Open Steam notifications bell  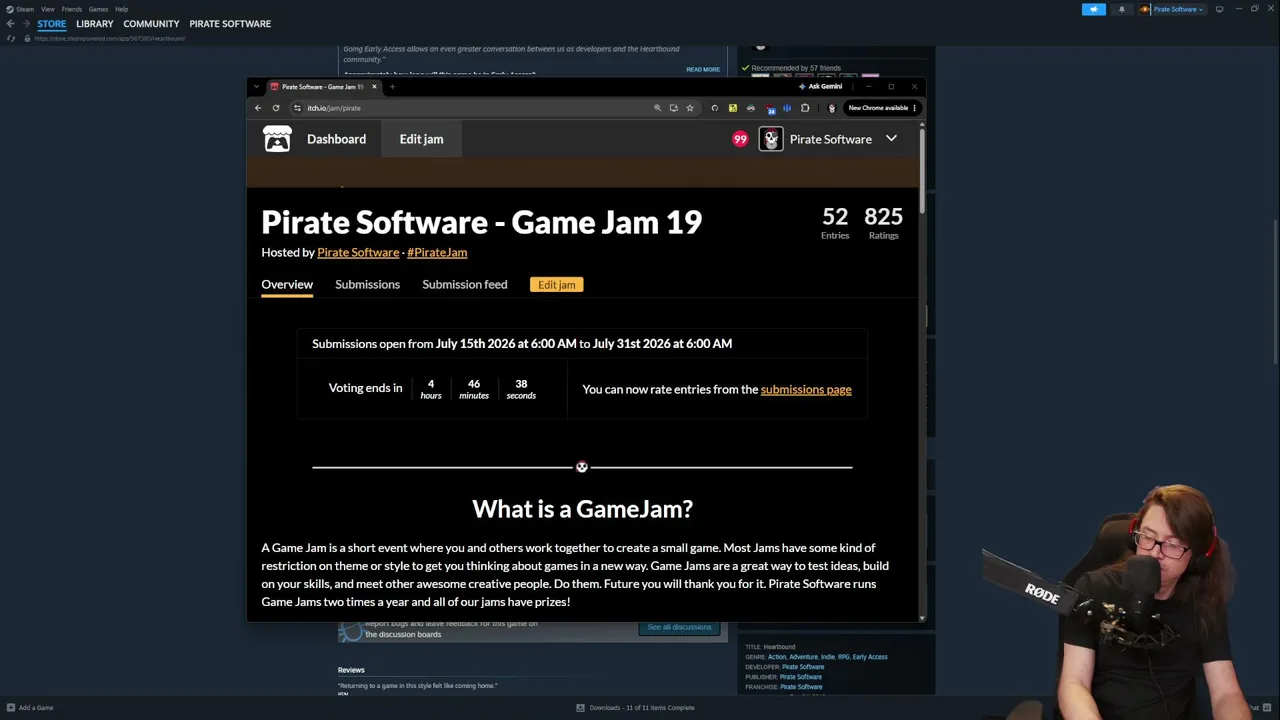(1121, 9)
